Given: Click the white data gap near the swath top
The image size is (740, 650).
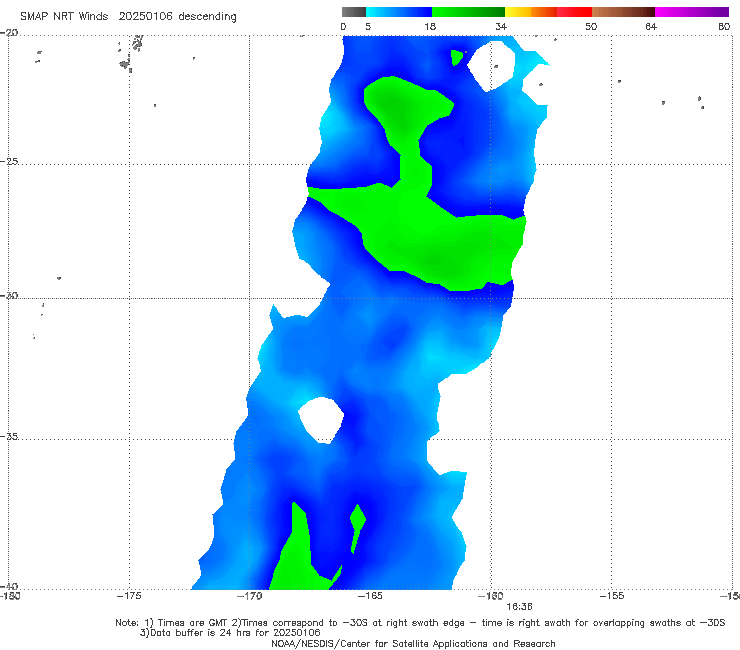Looking at the screenshot, I should pyautogui.click(x=491, y=65).
